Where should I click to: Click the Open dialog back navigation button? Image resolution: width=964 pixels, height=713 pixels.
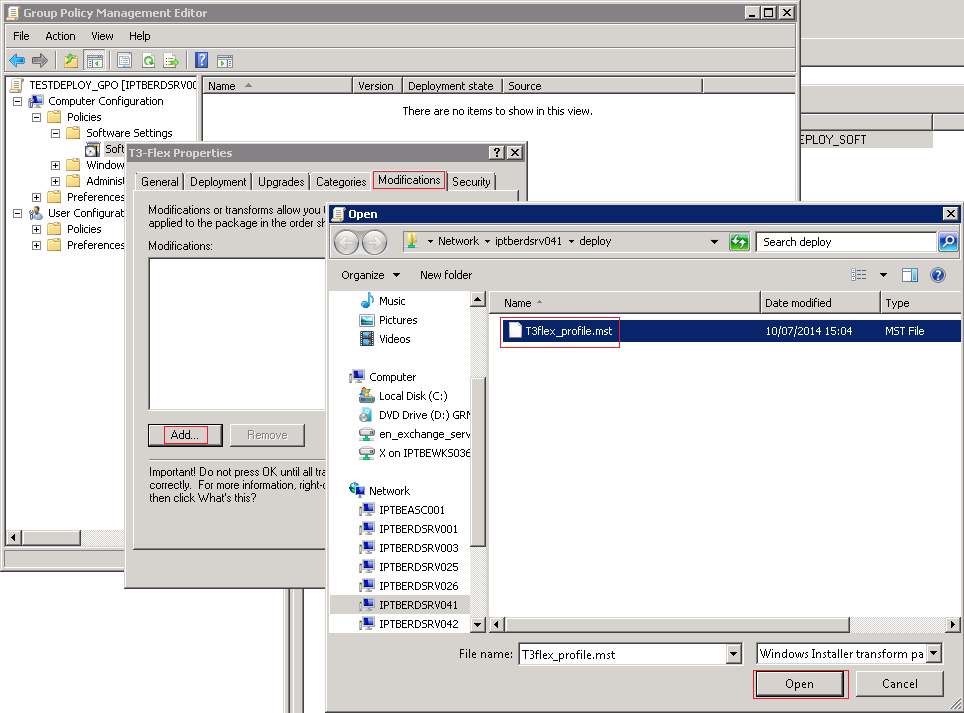coord(346,242)
